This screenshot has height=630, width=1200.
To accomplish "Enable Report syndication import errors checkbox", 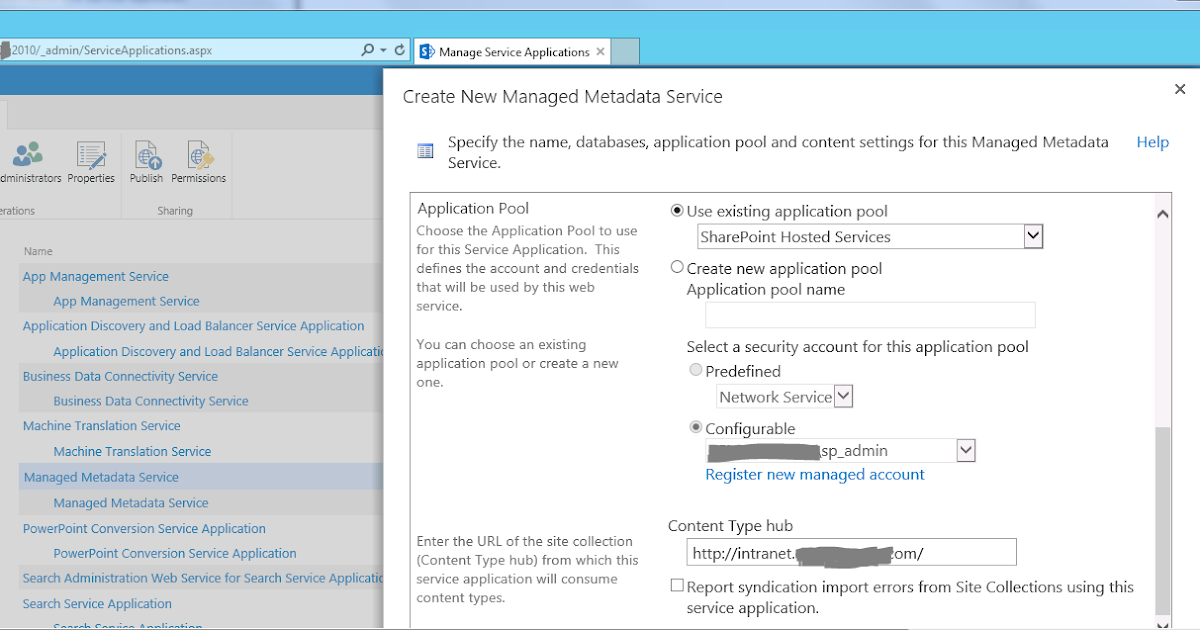I will coord(677,585).
